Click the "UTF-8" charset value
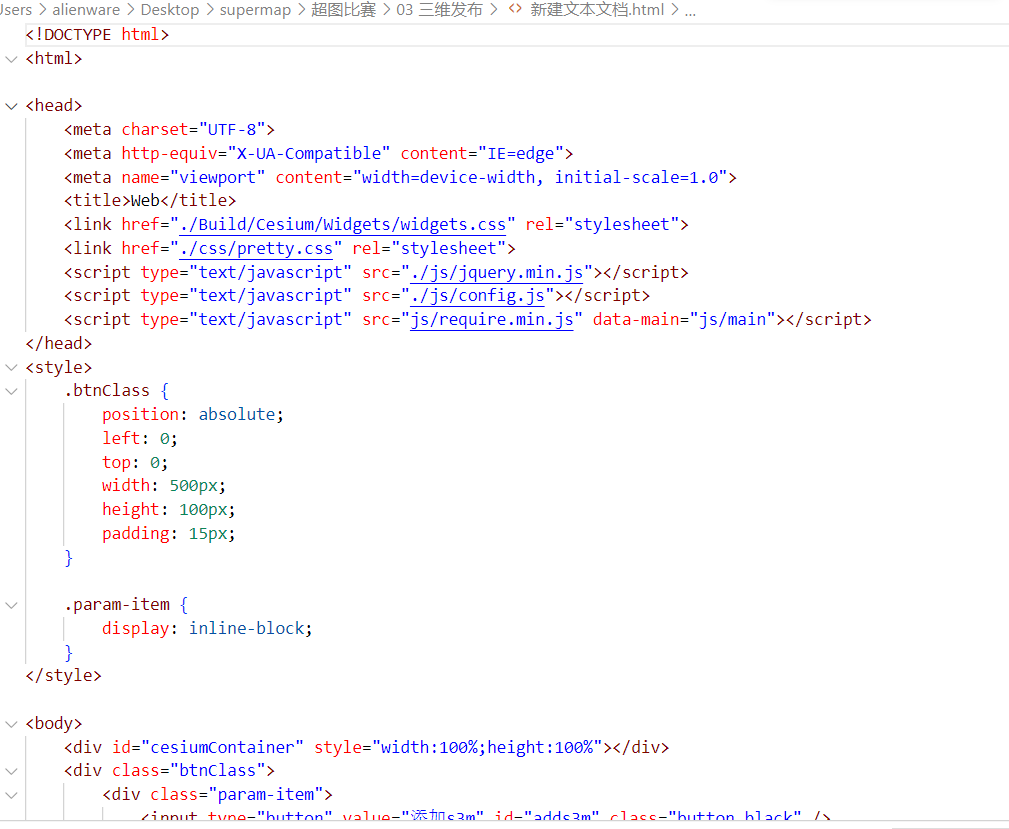The width and height of the screenshot is (1009, 829). pos(232,130)
